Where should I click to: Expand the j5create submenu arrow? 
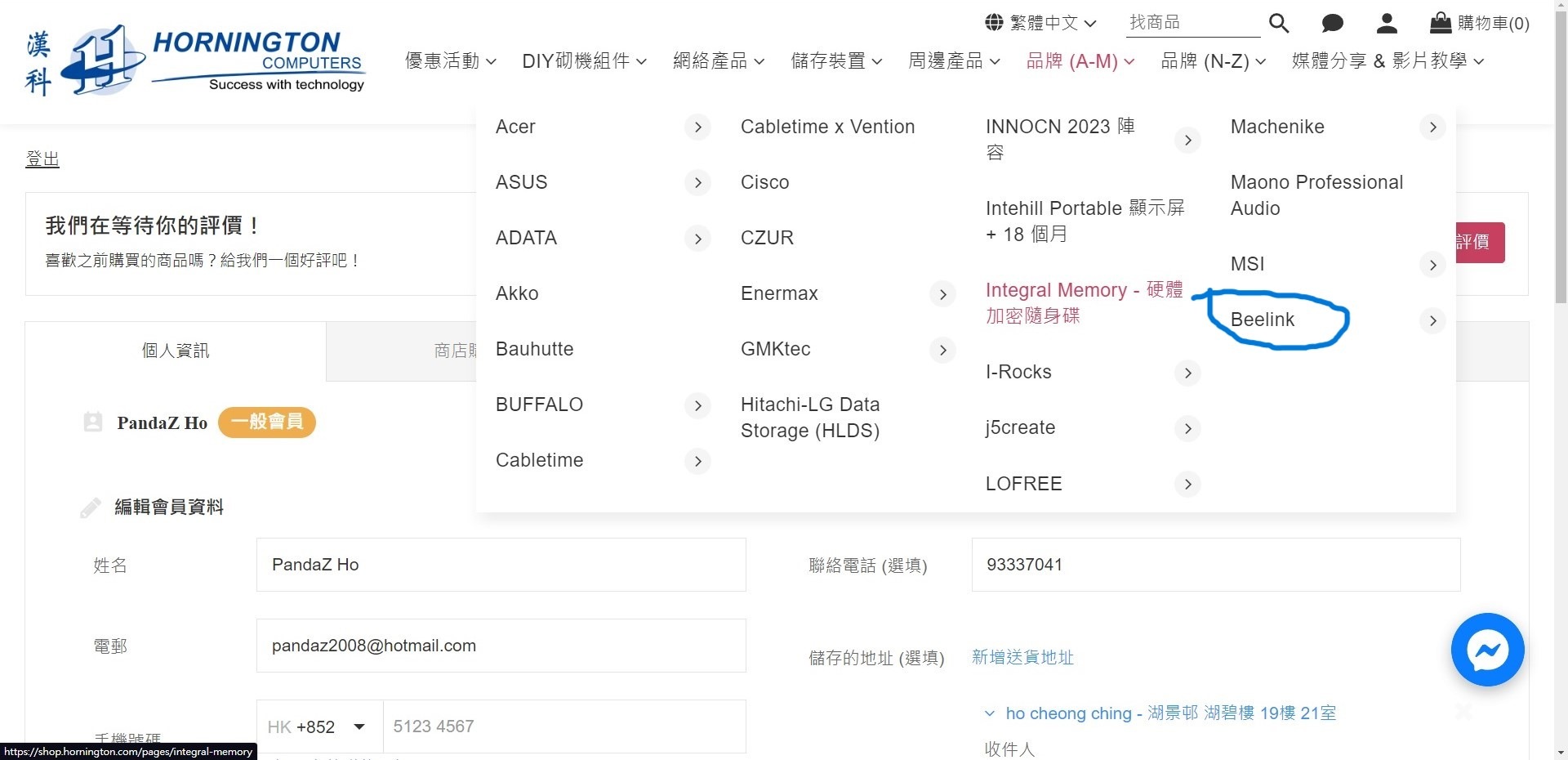click(x=1187, y=428)
